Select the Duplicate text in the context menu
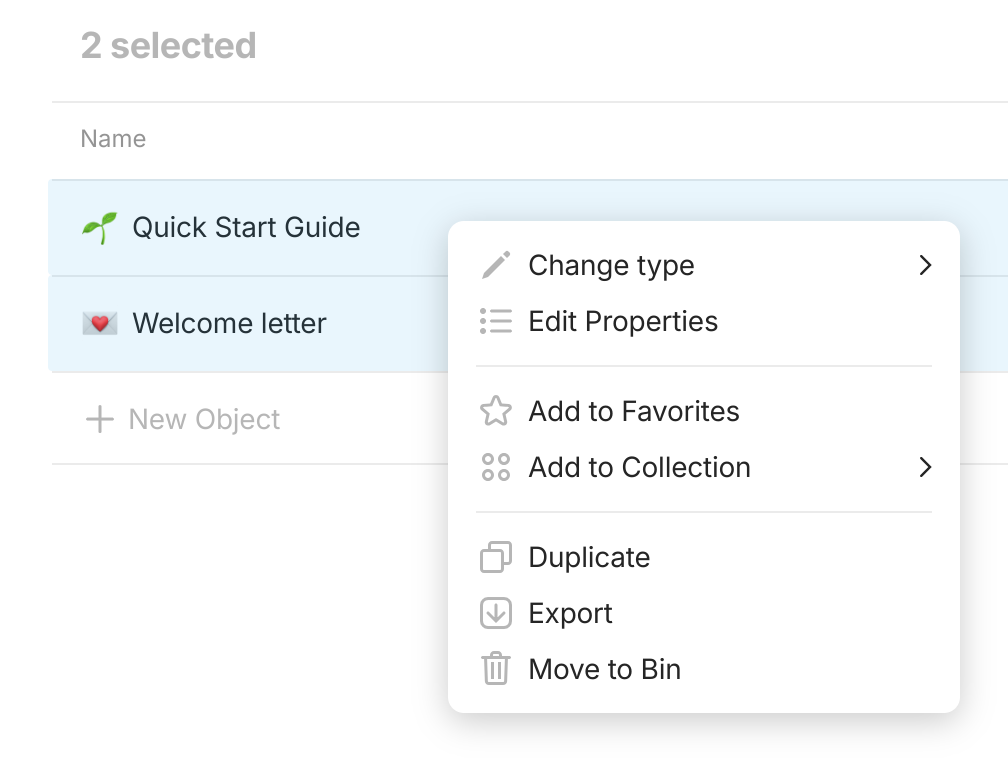This screenshot has width=1008, height=758. 589,557
